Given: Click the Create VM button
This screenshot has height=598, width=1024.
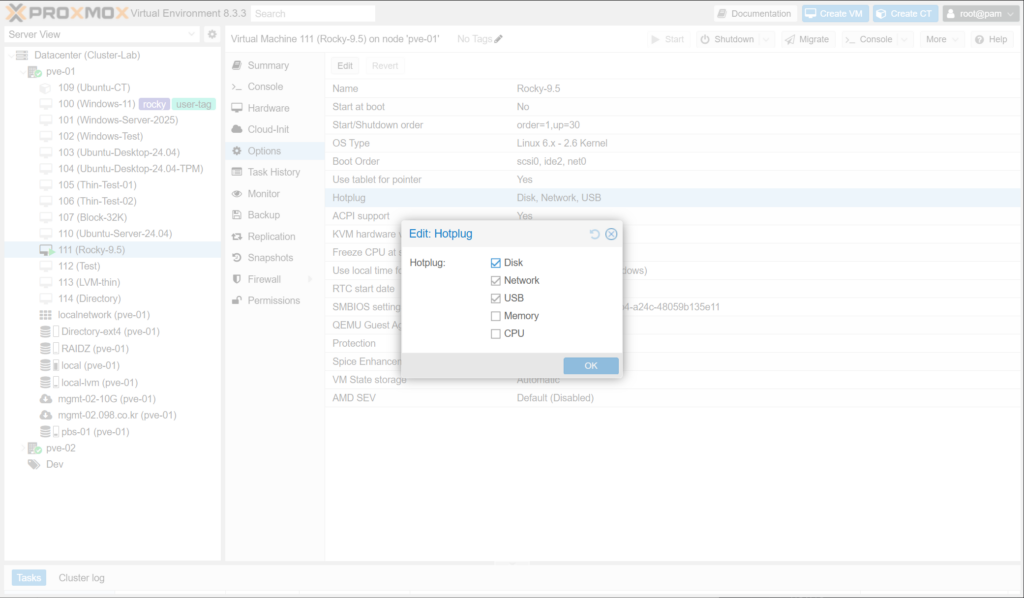Looking at the screenshot, I should pyautogui.click(x=834, y=14).
